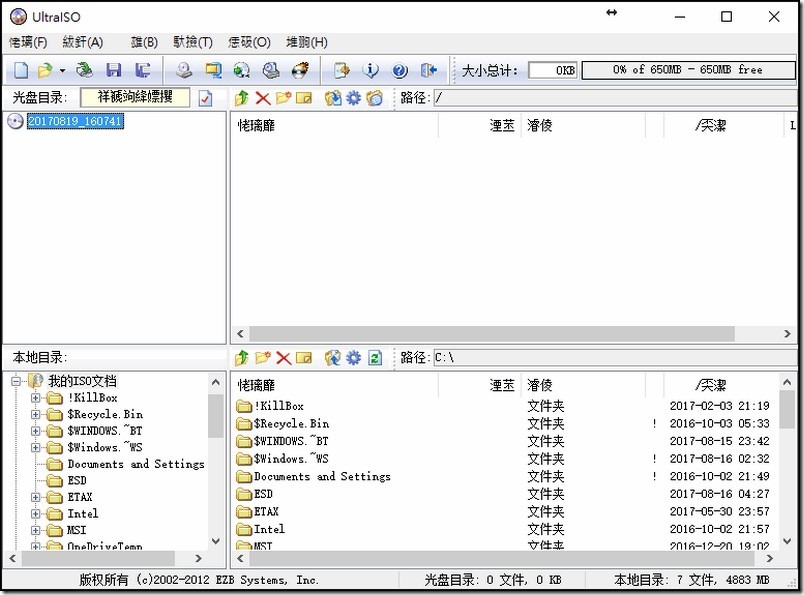Click the Compress ISO disc-drive icon

coord(271,70)
